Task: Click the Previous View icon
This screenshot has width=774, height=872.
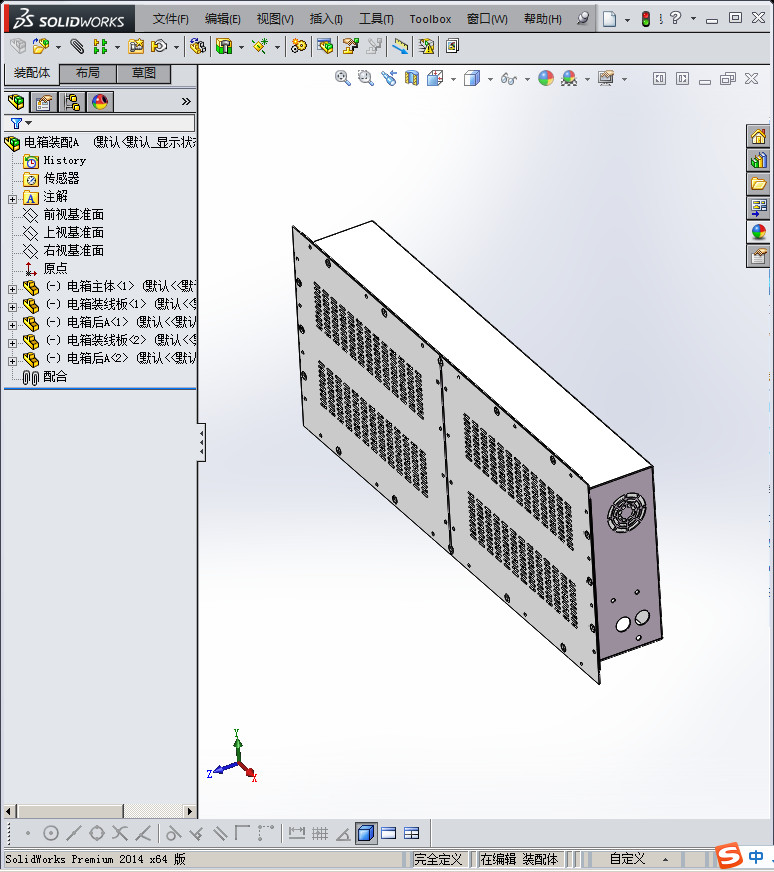Action: pos(389,78)
